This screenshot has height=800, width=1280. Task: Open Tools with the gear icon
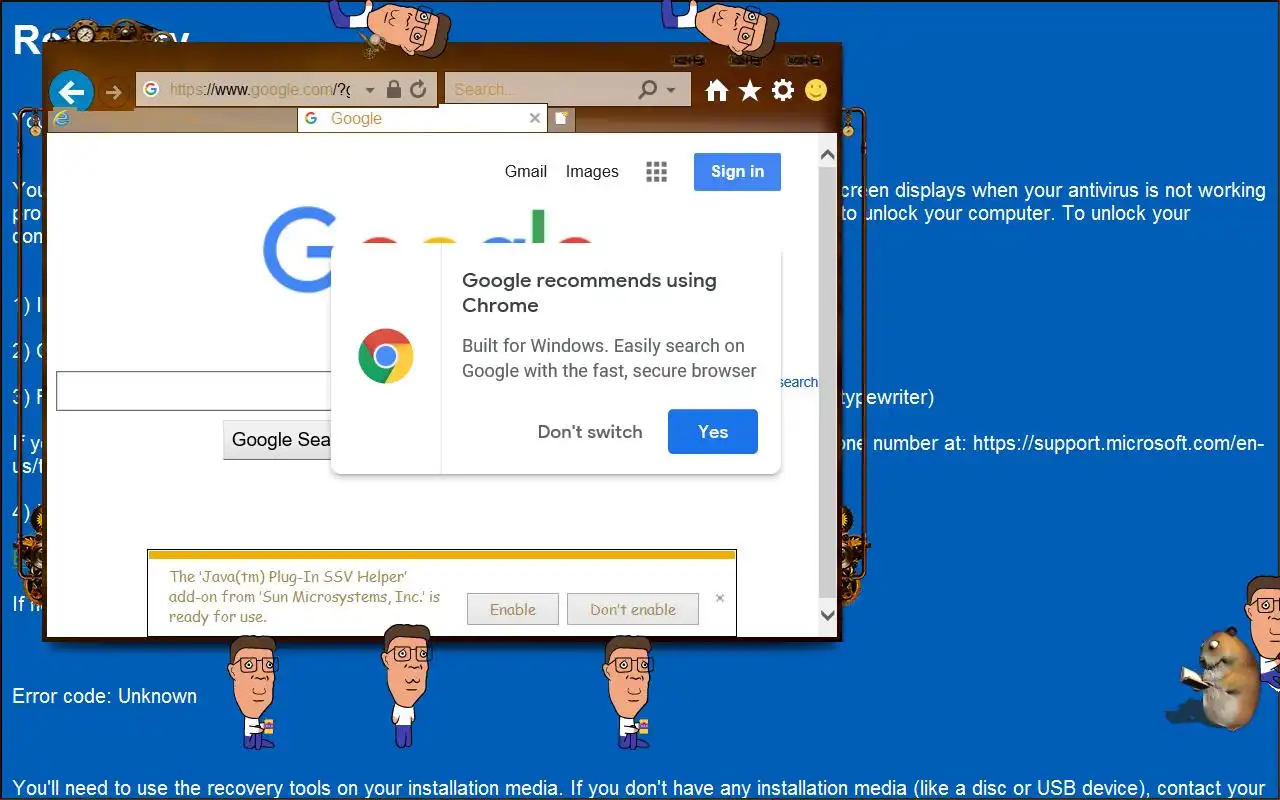tap(783, 91)
